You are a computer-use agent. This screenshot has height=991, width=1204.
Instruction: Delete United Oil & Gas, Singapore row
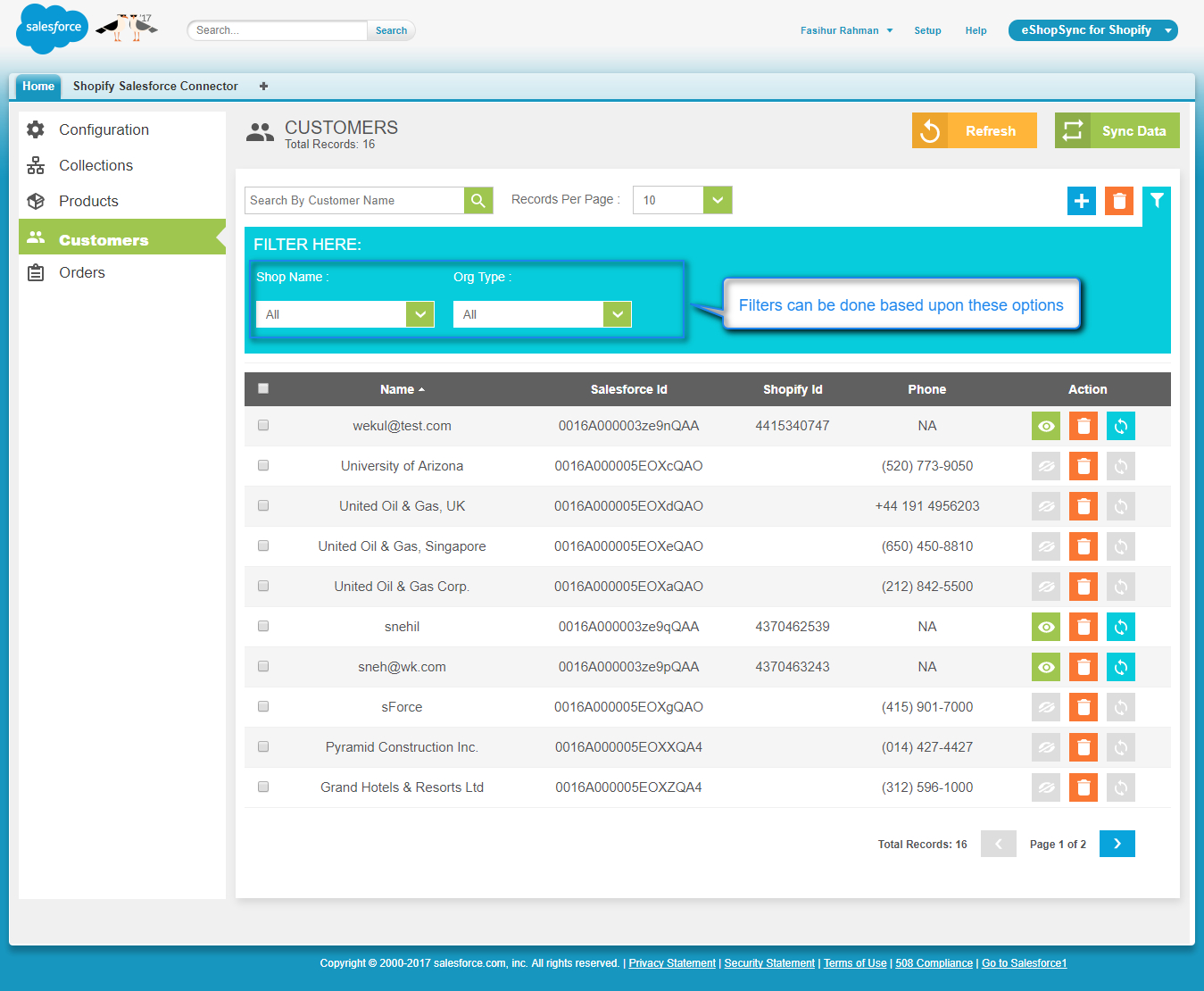click(x=1084, y=546)
